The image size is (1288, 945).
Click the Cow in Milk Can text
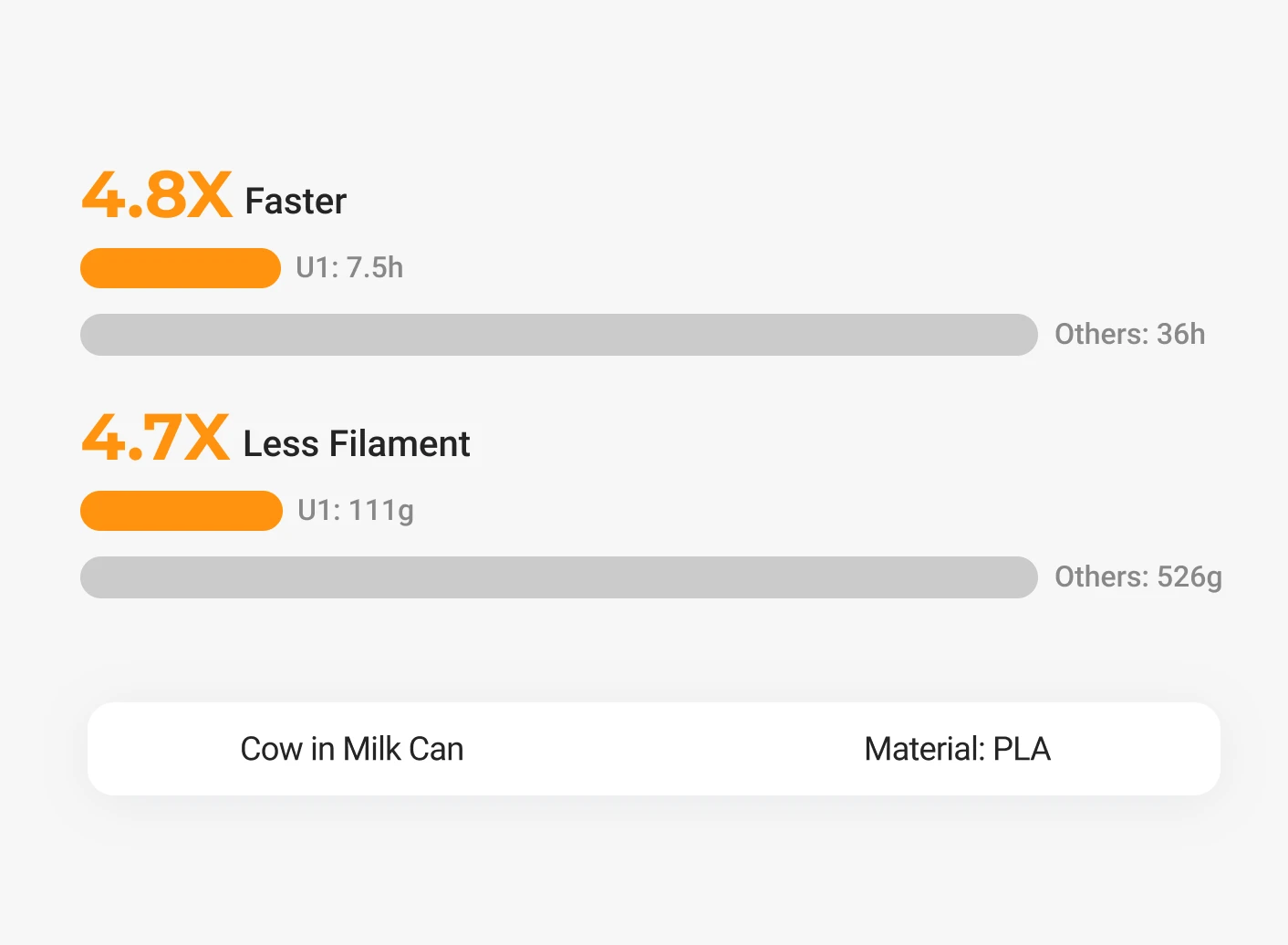(352, 749)
